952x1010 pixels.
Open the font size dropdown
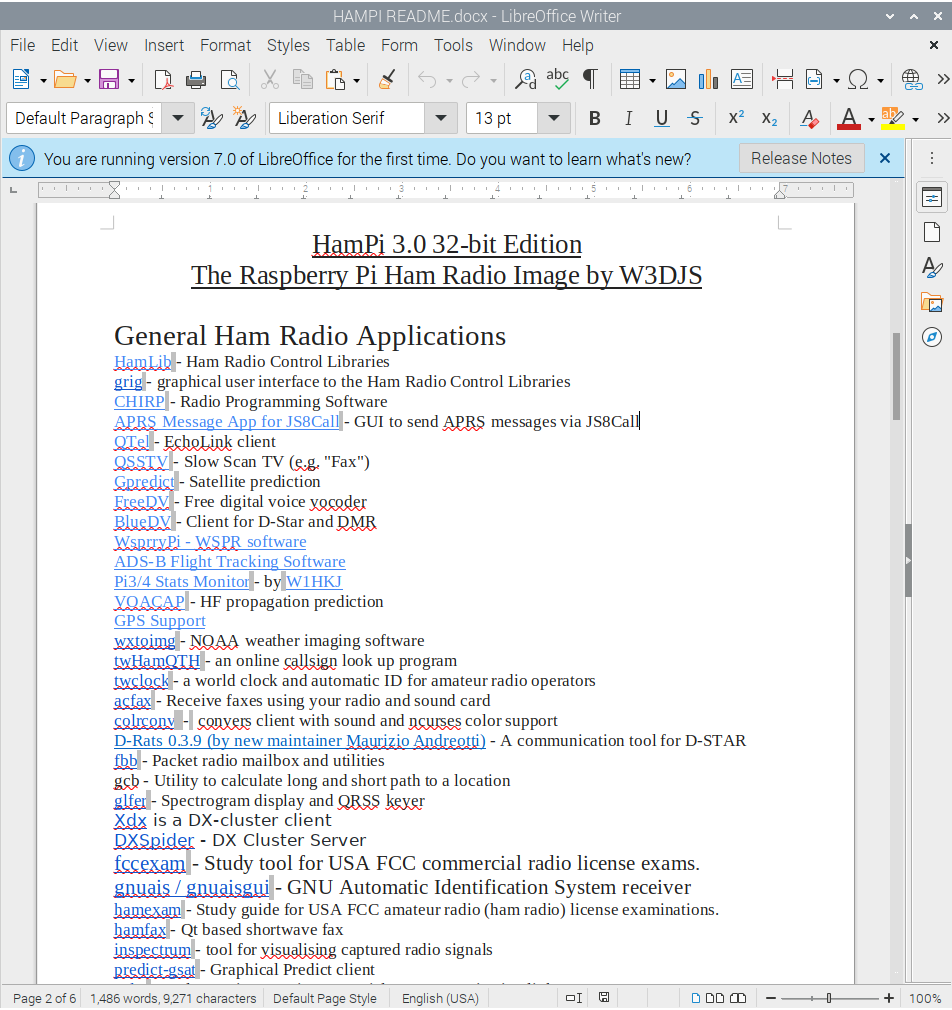(553, 118)
